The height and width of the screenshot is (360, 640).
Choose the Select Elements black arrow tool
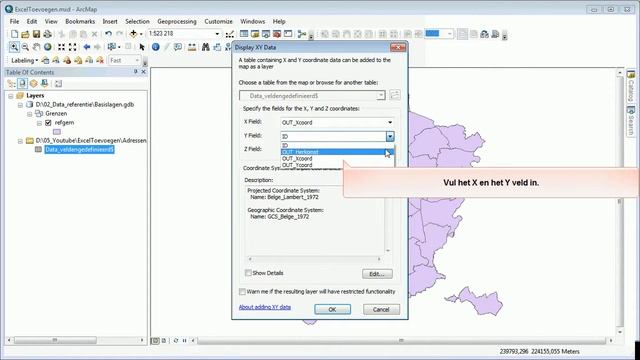[142, 47]
